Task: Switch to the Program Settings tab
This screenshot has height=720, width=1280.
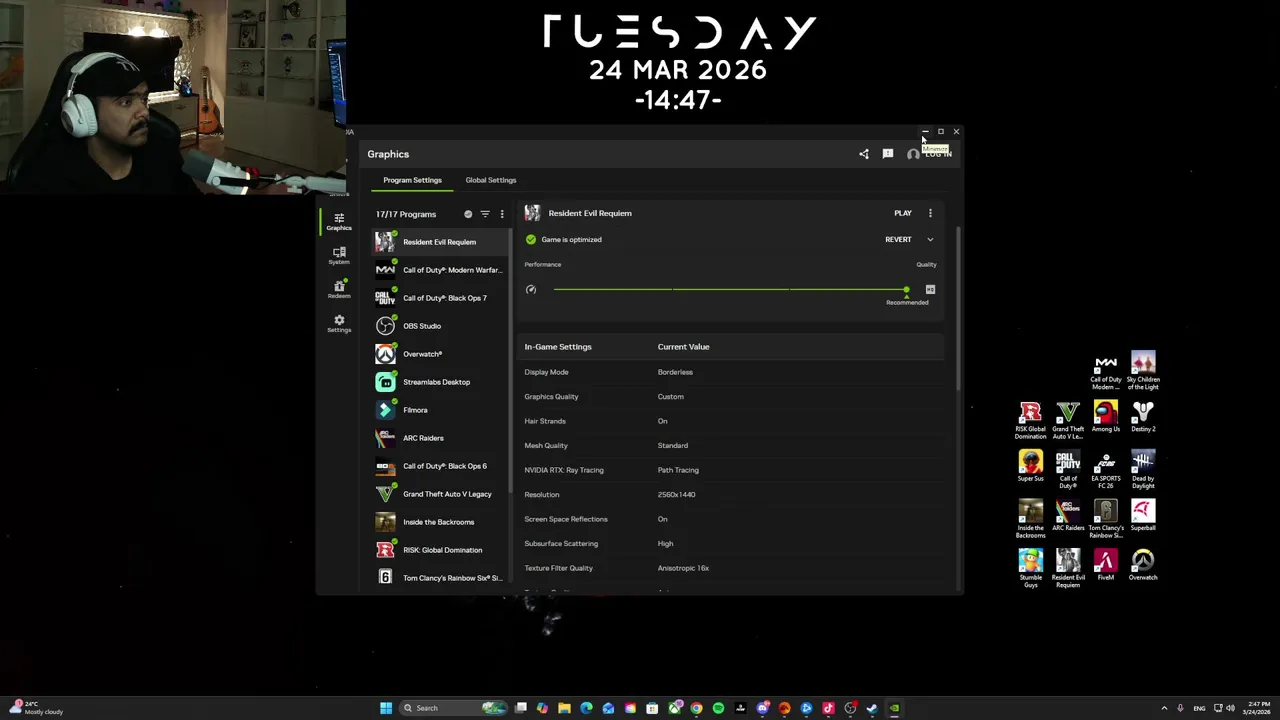Action: click(x=412, y=180)
